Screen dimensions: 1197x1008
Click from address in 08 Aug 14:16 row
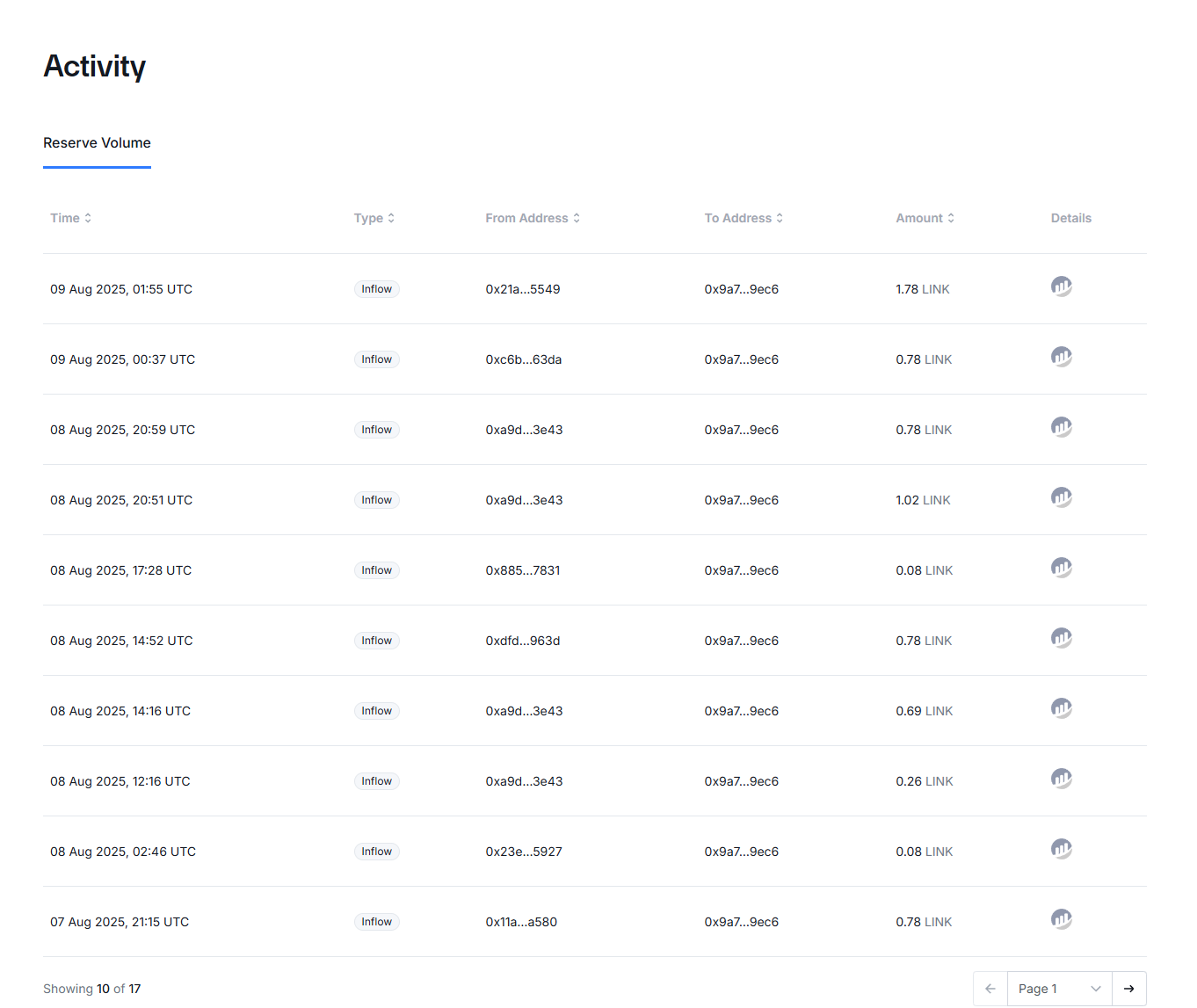pos(524,711)
